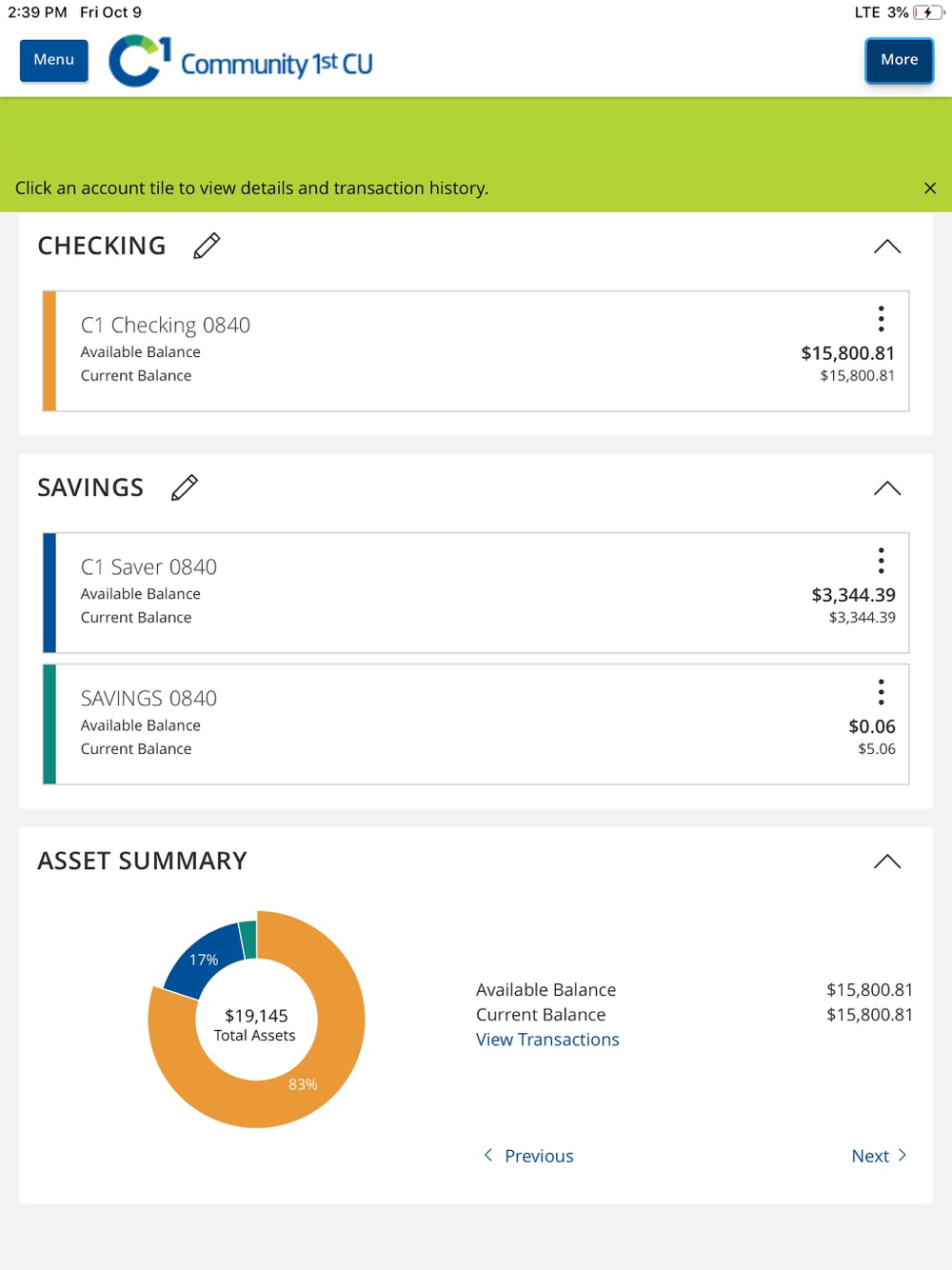Collapse the Asset Summary section
The height and width of the screenshot is (1270, 952).
886,862
